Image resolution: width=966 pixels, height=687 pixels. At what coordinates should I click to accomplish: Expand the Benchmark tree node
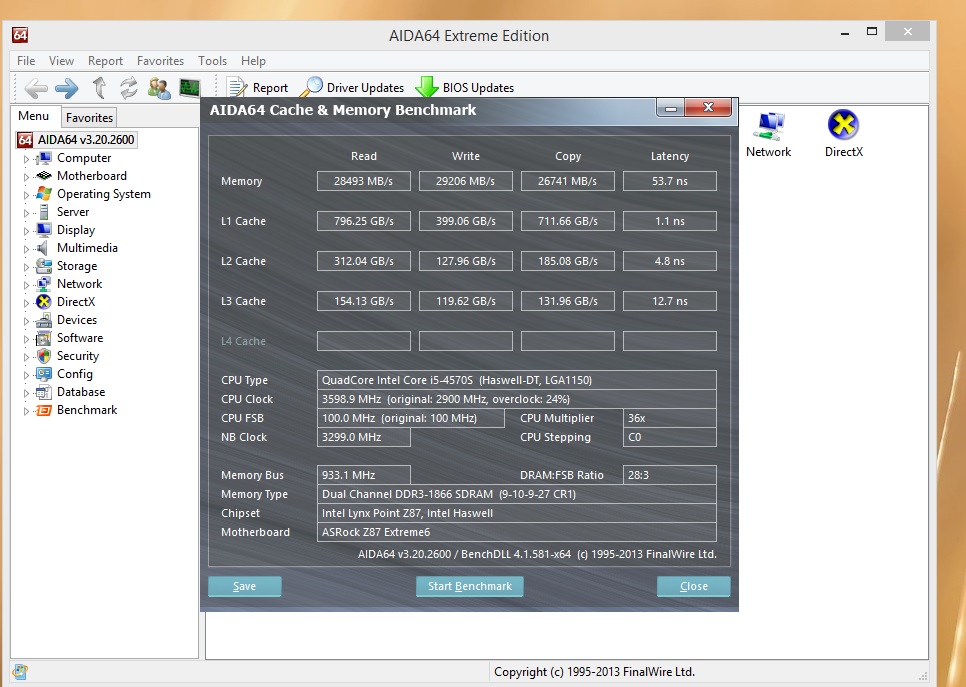(x=26, y=410)
